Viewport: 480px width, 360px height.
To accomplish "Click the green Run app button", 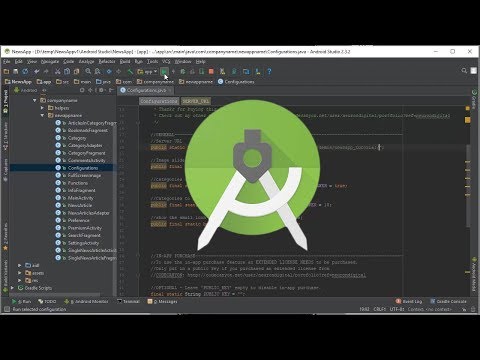I will 164,71.
